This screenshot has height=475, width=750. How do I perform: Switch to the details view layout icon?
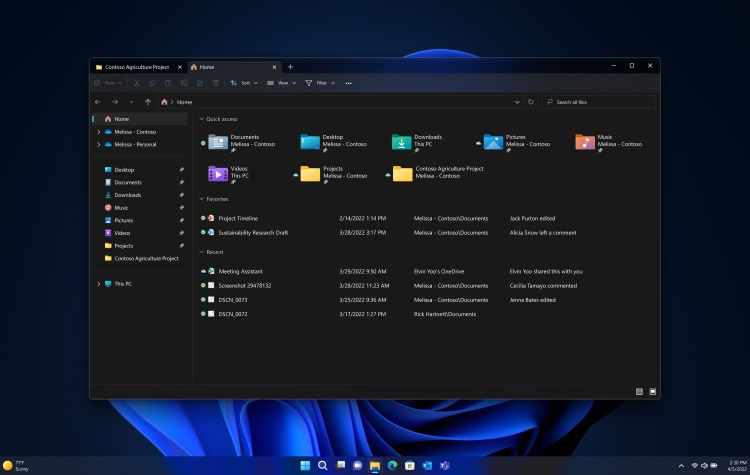639,391
